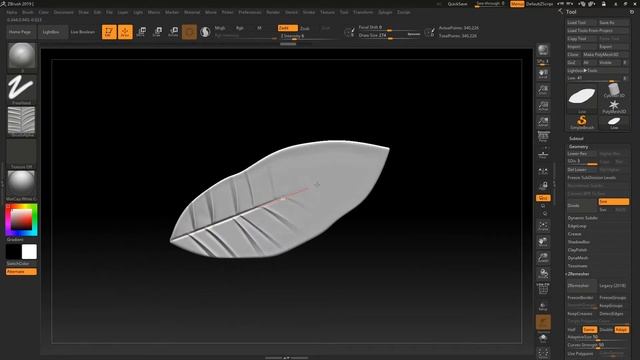Select the PolyMesh3D star tool thumbnail

614,107
